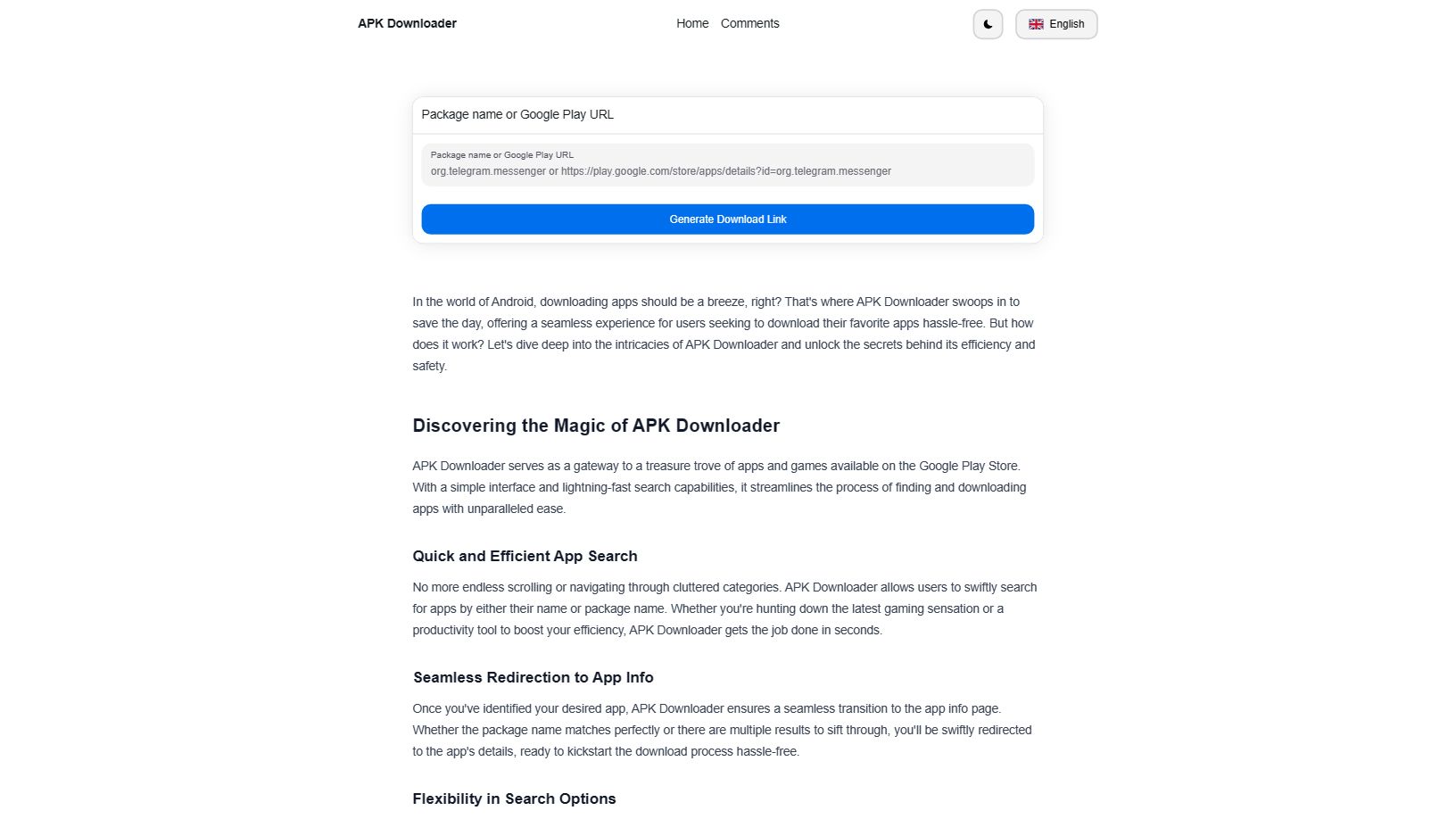Click the small label above the input placeholder
The width and height of the screenshot is (1456, 819).
click(502, 154)
